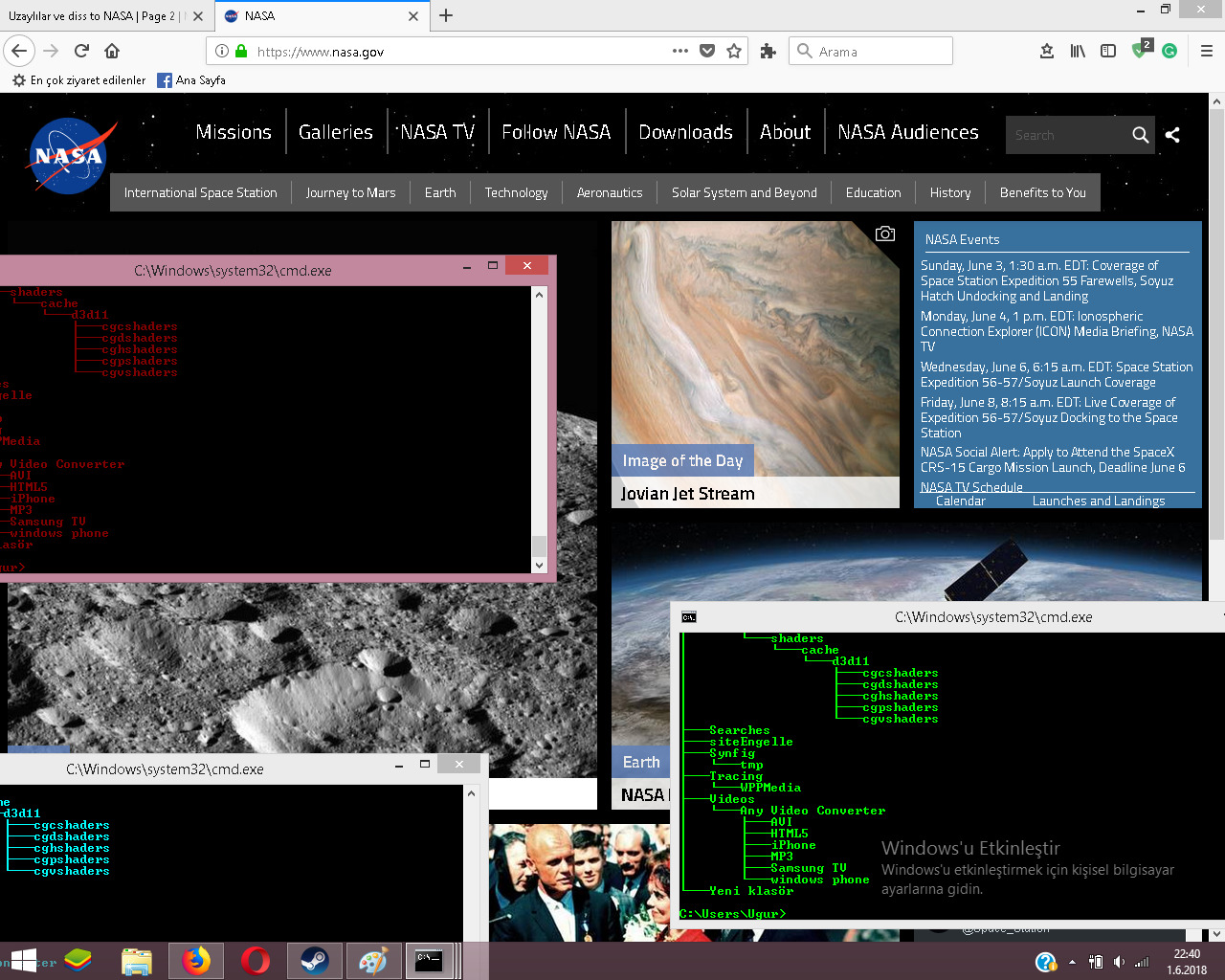Go to Journey to Mars topic
The height and width of the screenshot is (980, 1225).
(350, 192)
